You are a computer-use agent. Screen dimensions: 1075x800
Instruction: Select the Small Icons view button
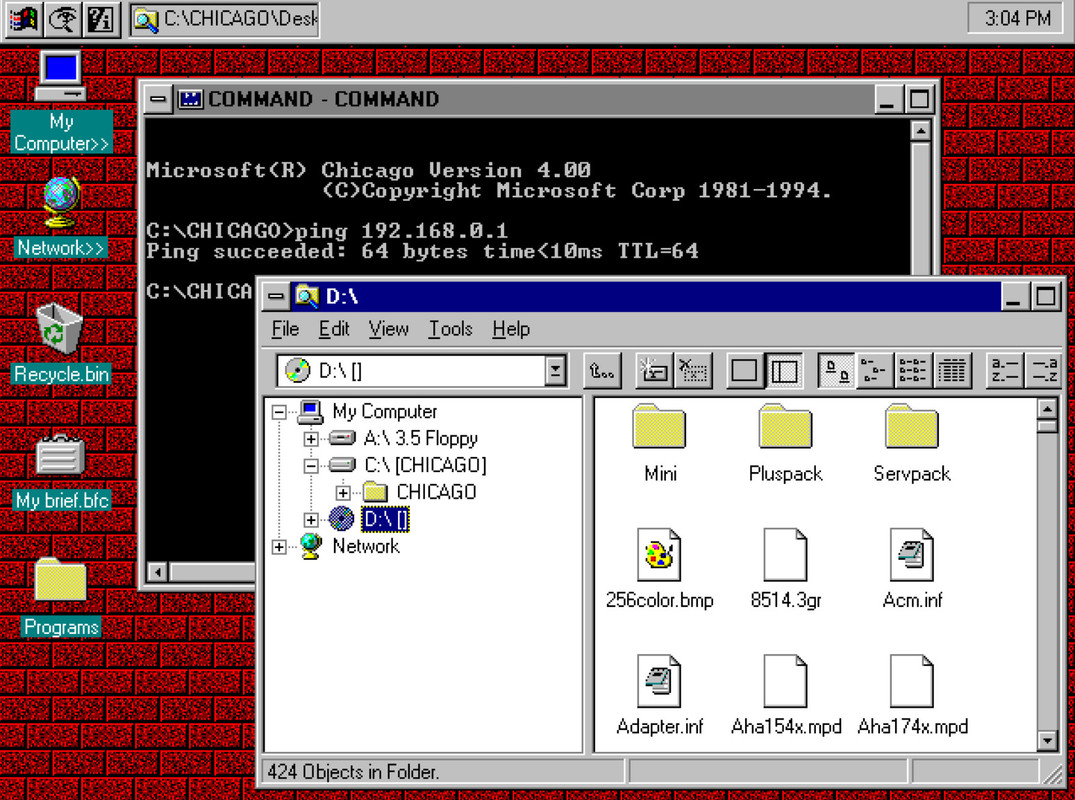click(874, 371)
